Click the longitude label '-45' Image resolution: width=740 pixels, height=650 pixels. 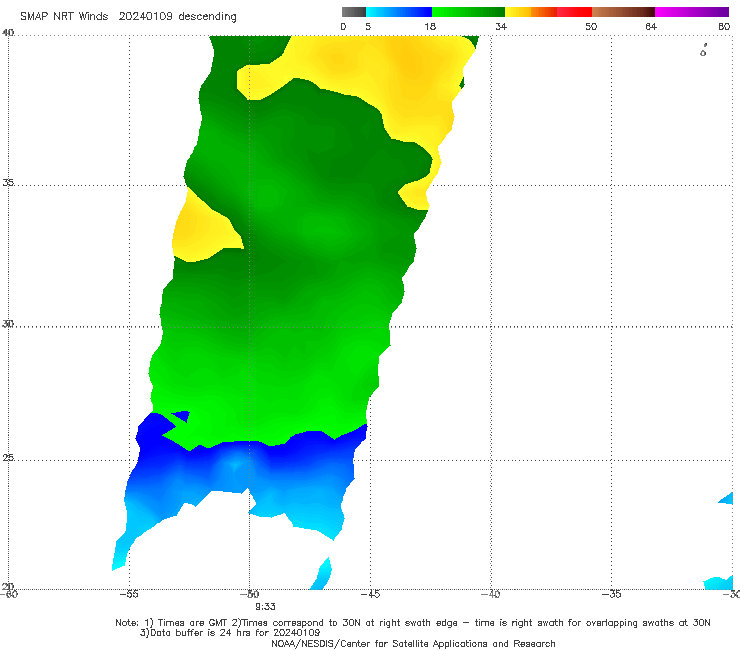click(370, 594)
